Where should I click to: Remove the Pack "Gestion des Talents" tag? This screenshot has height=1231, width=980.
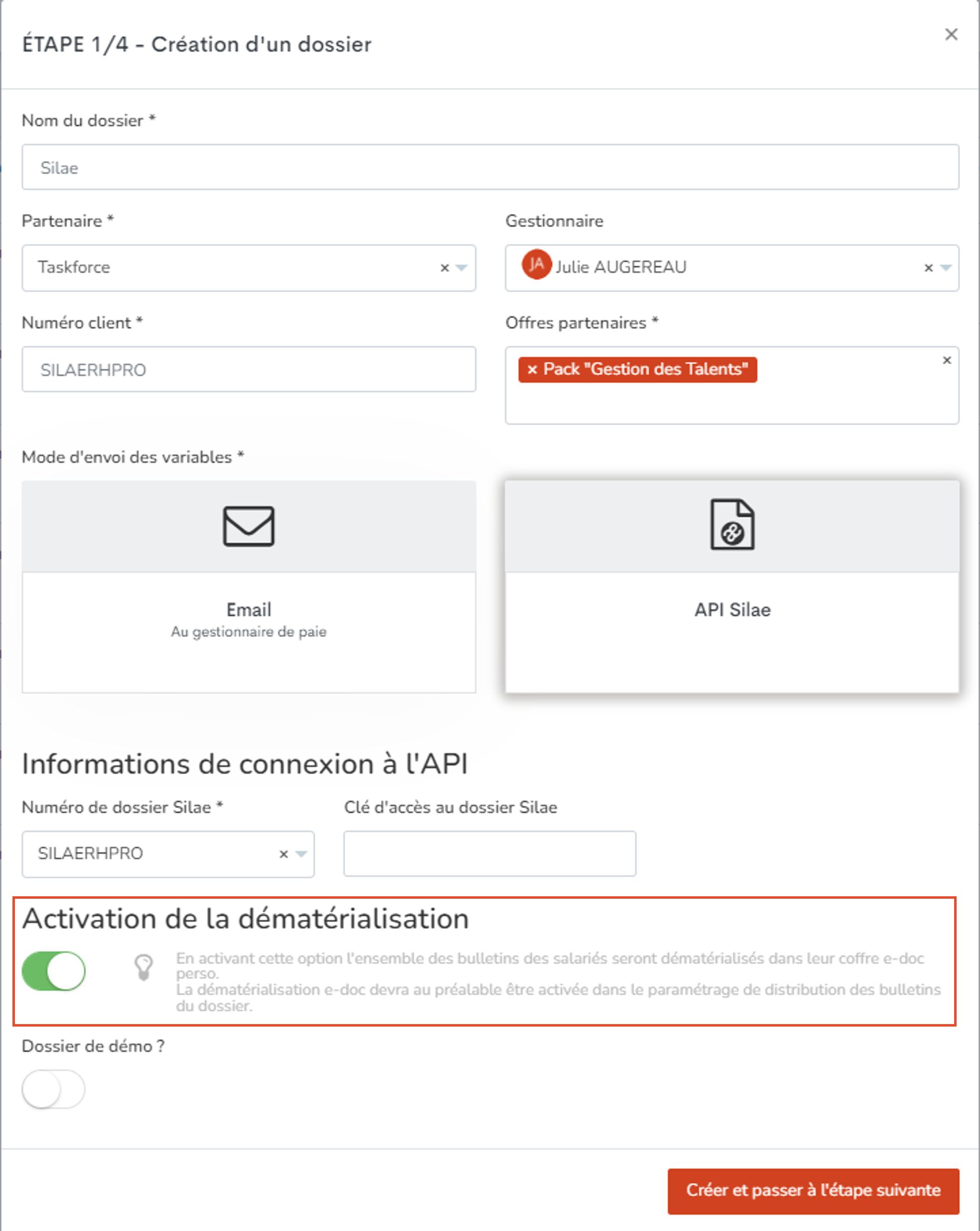point(532,370)
